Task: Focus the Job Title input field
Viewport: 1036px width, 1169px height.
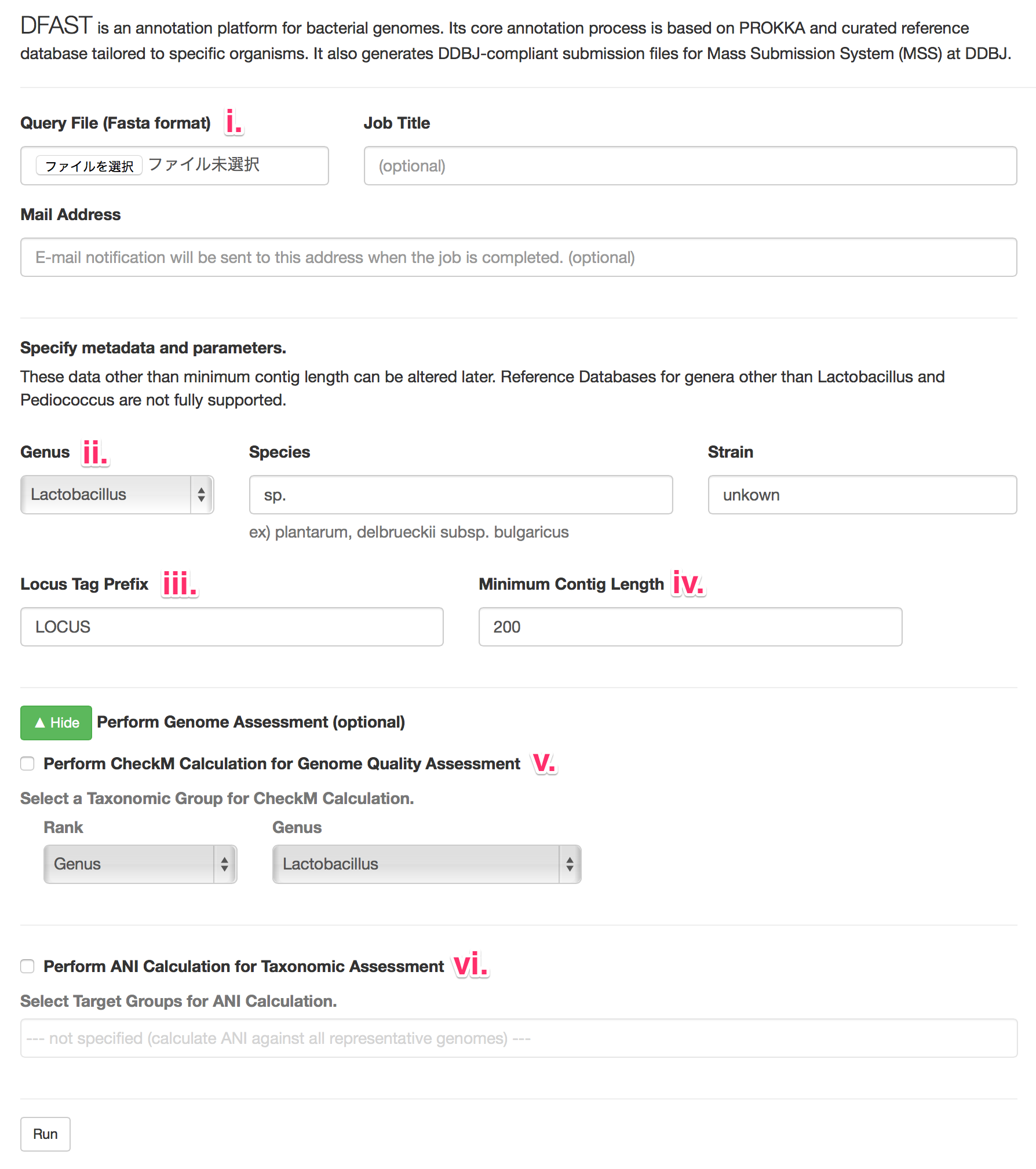Action: point(690,166)
